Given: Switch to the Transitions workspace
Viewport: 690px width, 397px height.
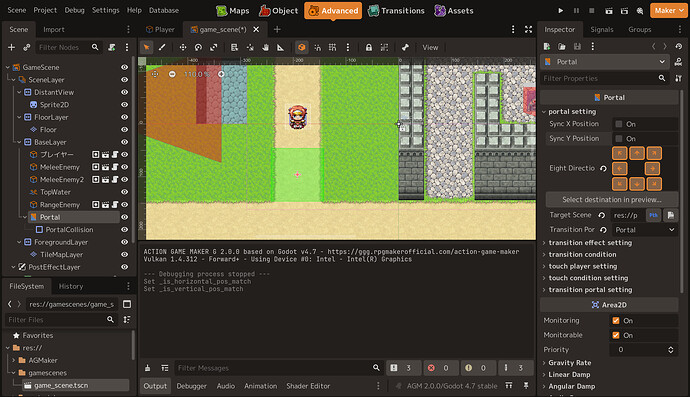Looking at the screenshot, I should pos(396,11).
